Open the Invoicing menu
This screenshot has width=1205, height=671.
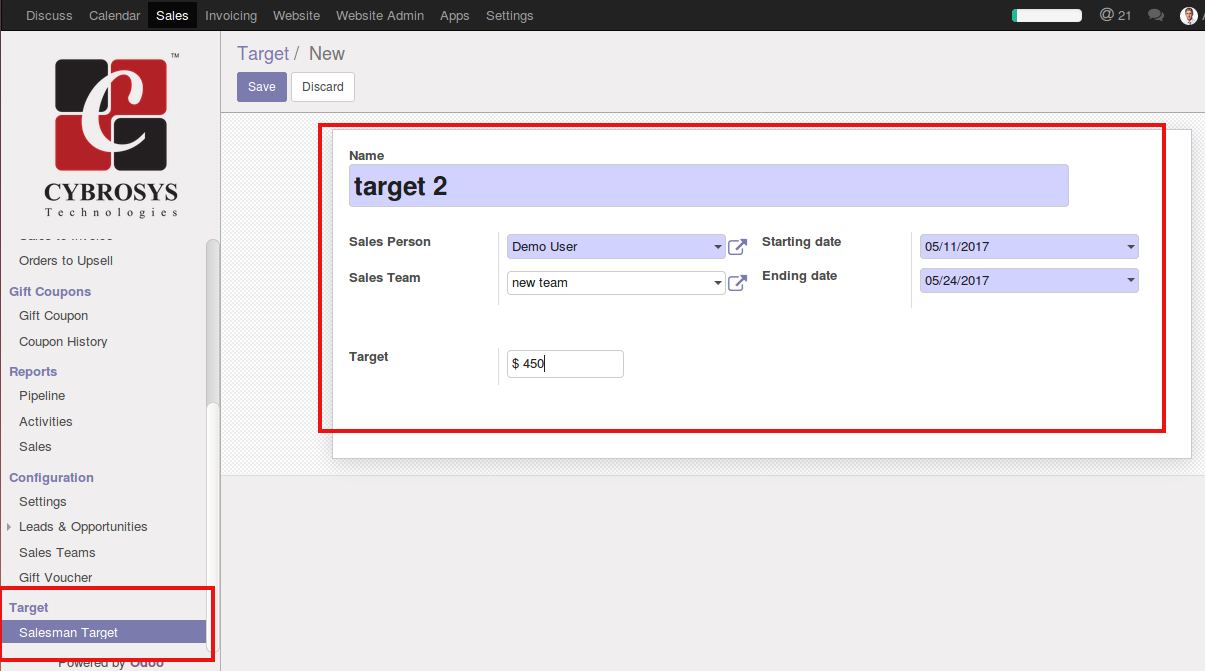tap(231, 15)
